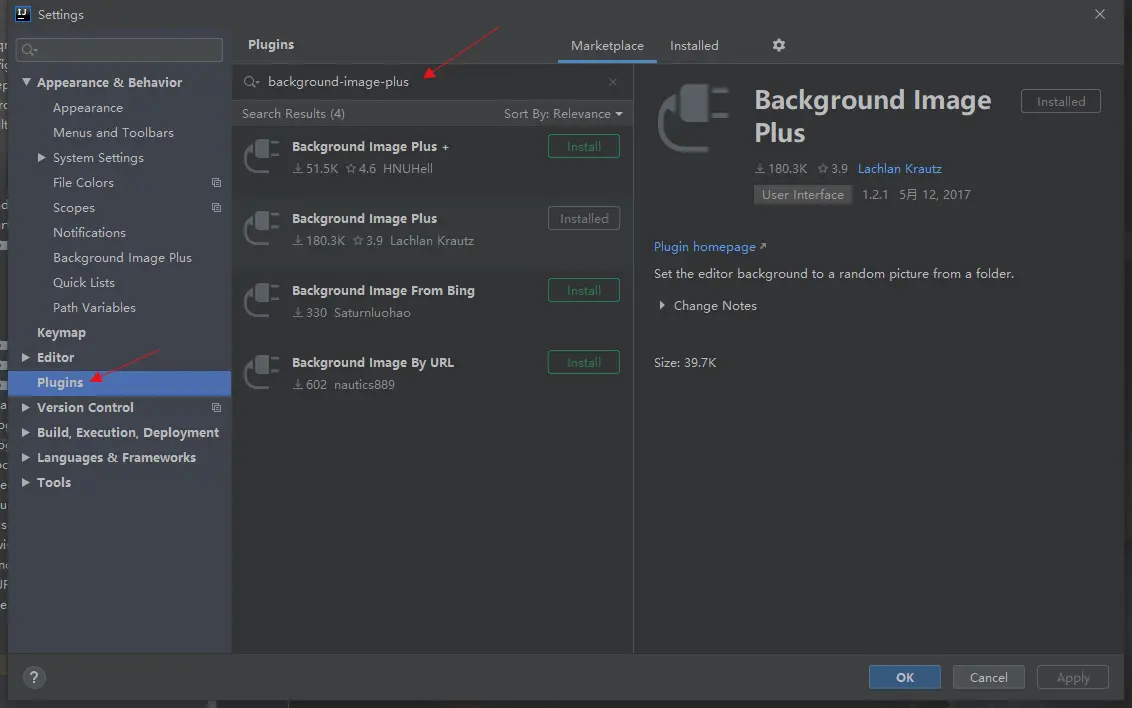Install Background Image Plus + by HNUHell
The height and width of the screenshot is (708, 1132).
583,147
